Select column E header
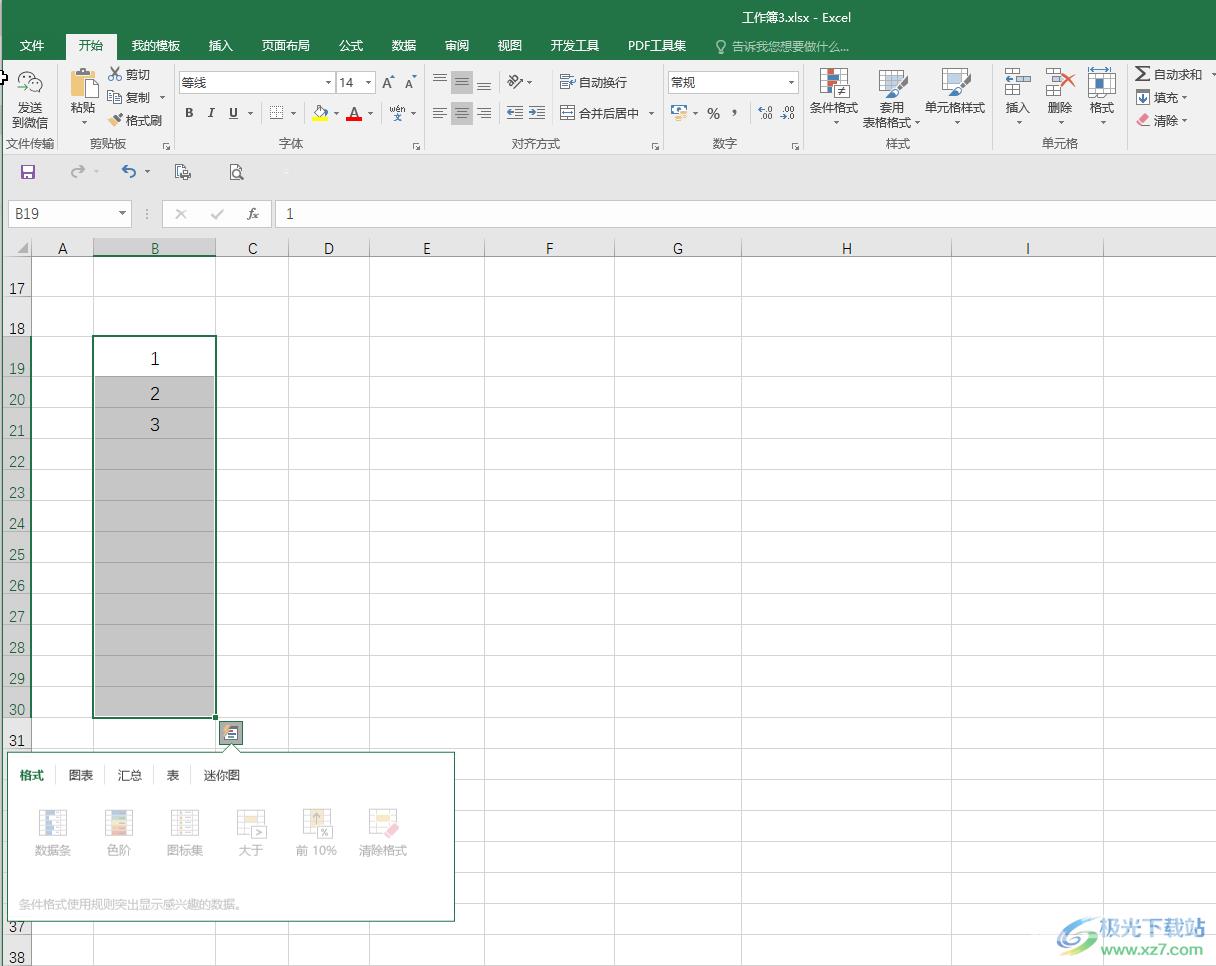 click(x=427, y=248)
